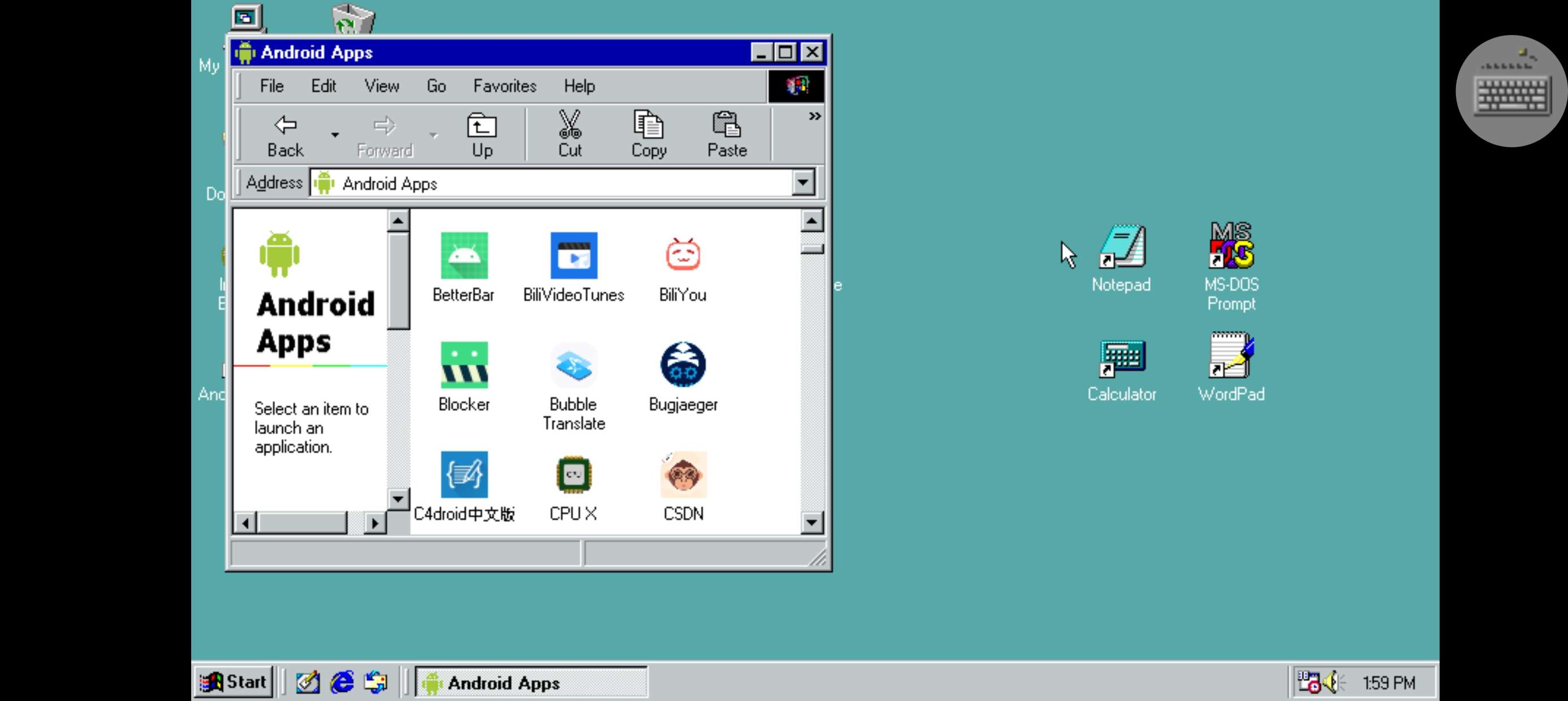This screenshot has height=701, width=1568.
Task: Open the Address bar dropdown
Action: (803, 183)
